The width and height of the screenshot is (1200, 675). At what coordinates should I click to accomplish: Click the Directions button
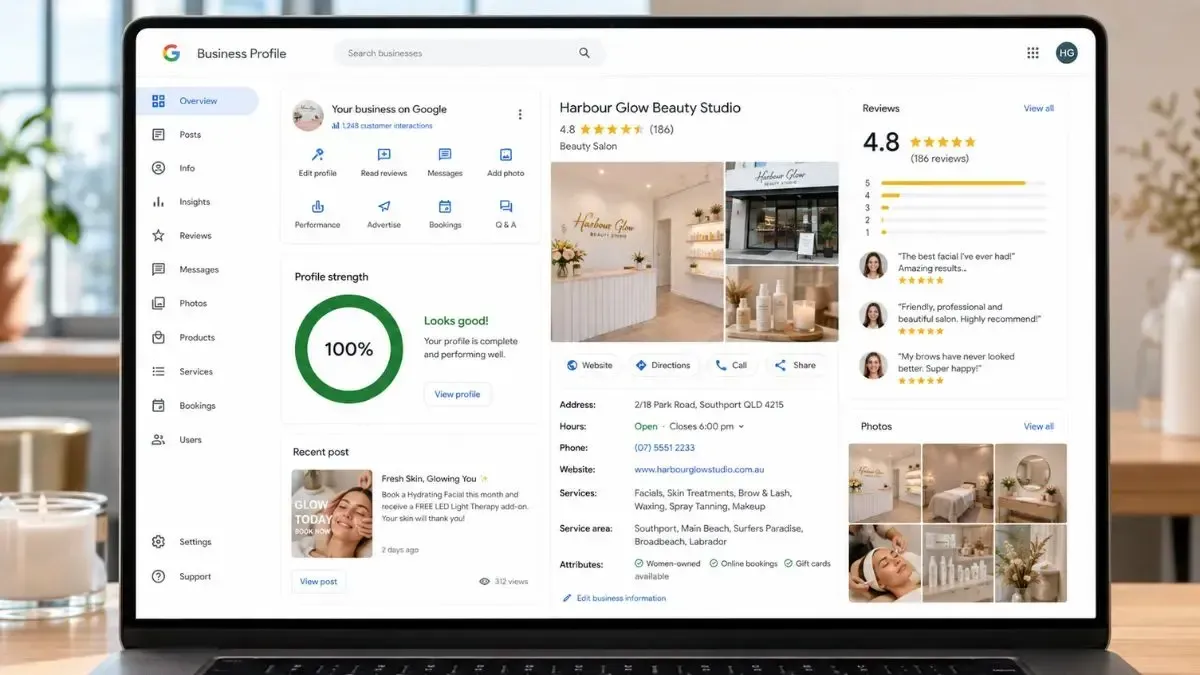[662, 365]
